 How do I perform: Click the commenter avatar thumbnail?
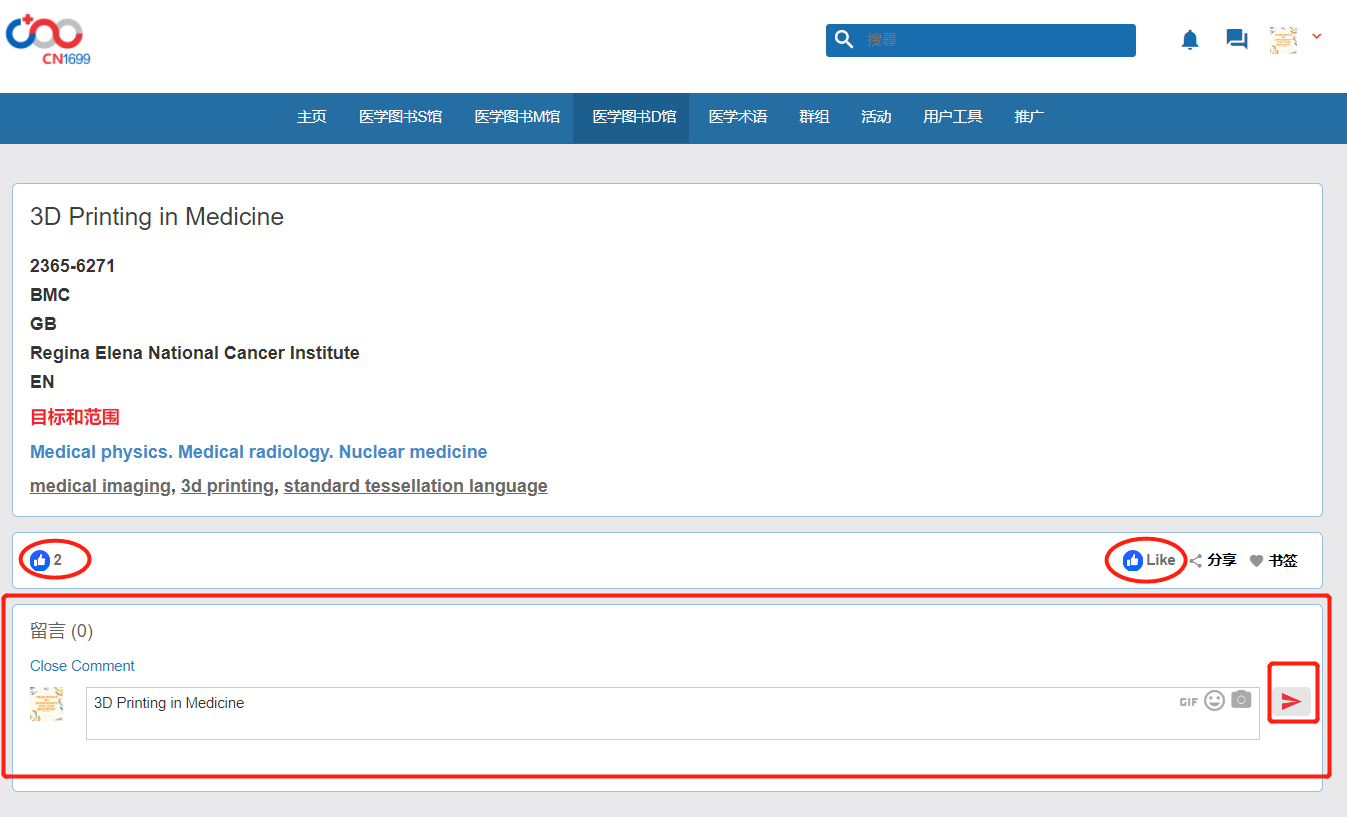(47, 704)
